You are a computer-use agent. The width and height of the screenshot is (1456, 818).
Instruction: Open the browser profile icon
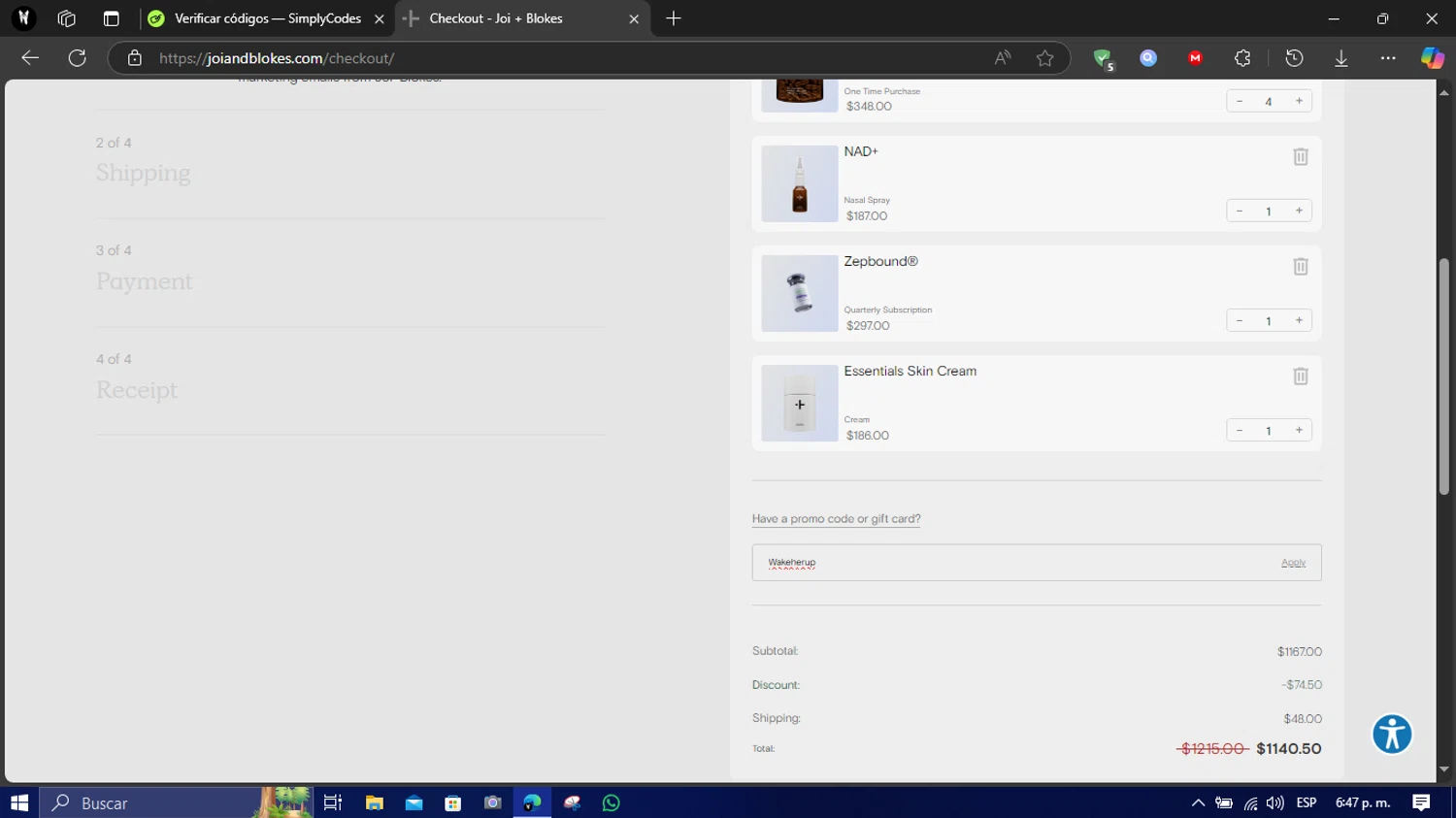(24, 18)
